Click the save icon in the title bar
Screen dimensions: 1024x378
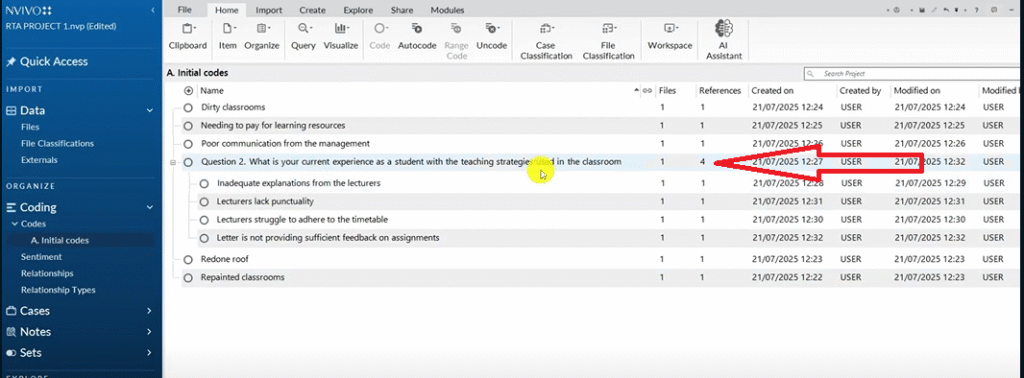coord(922,10)
